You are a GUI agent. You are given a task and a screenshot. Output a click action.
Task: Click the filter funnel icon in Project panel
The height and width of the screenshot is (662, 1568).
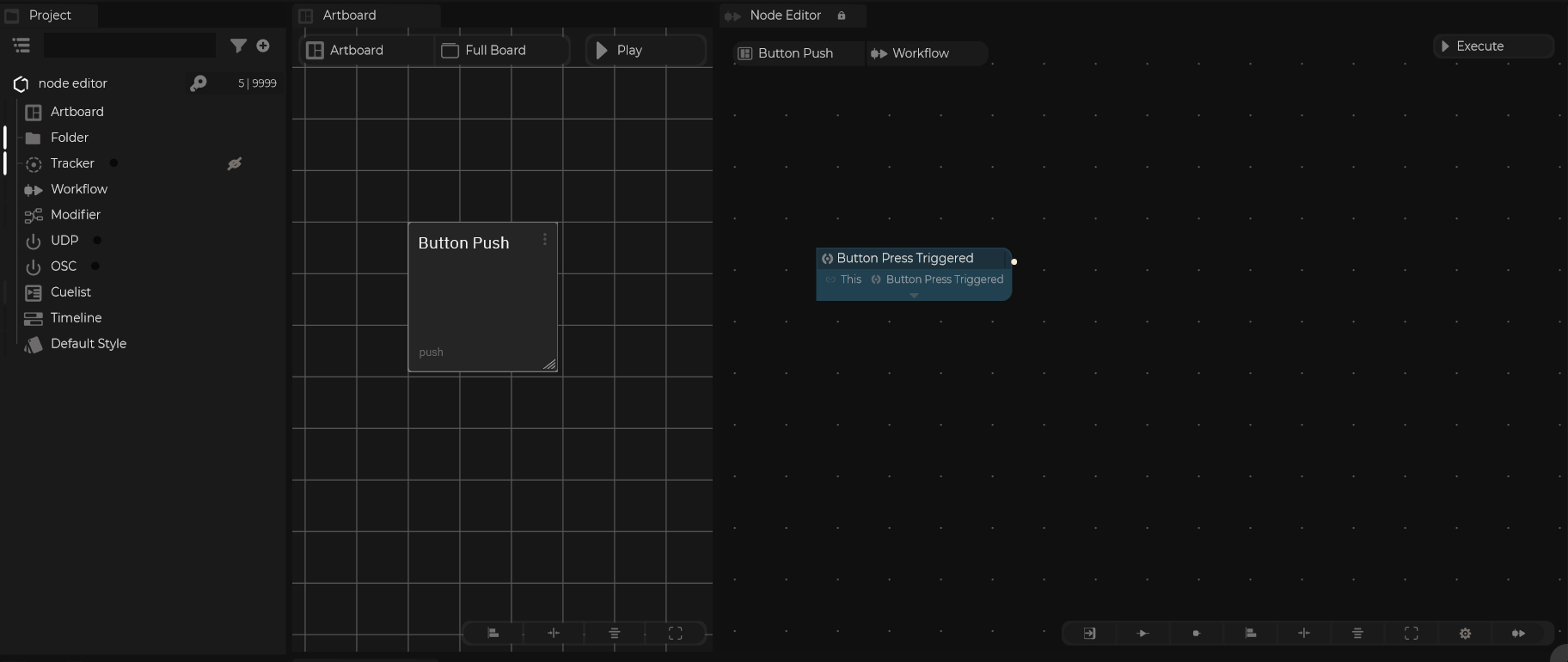238,46
